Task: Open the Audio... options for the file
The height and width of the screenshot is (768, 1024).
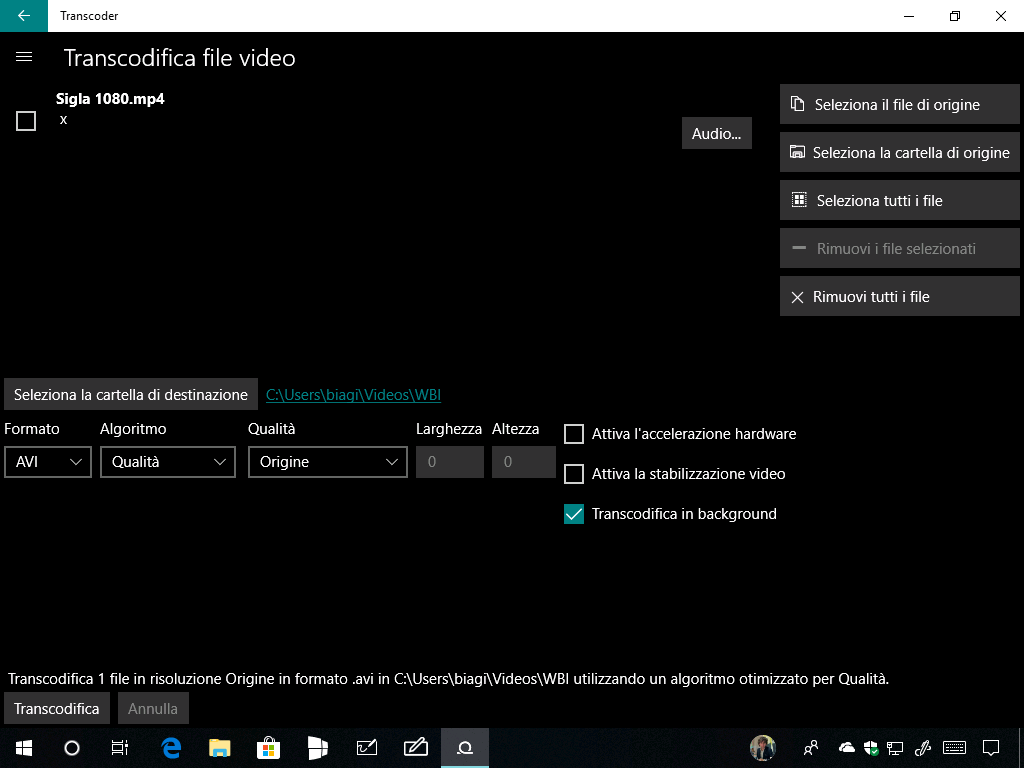Action: click(x=716, y=133)
